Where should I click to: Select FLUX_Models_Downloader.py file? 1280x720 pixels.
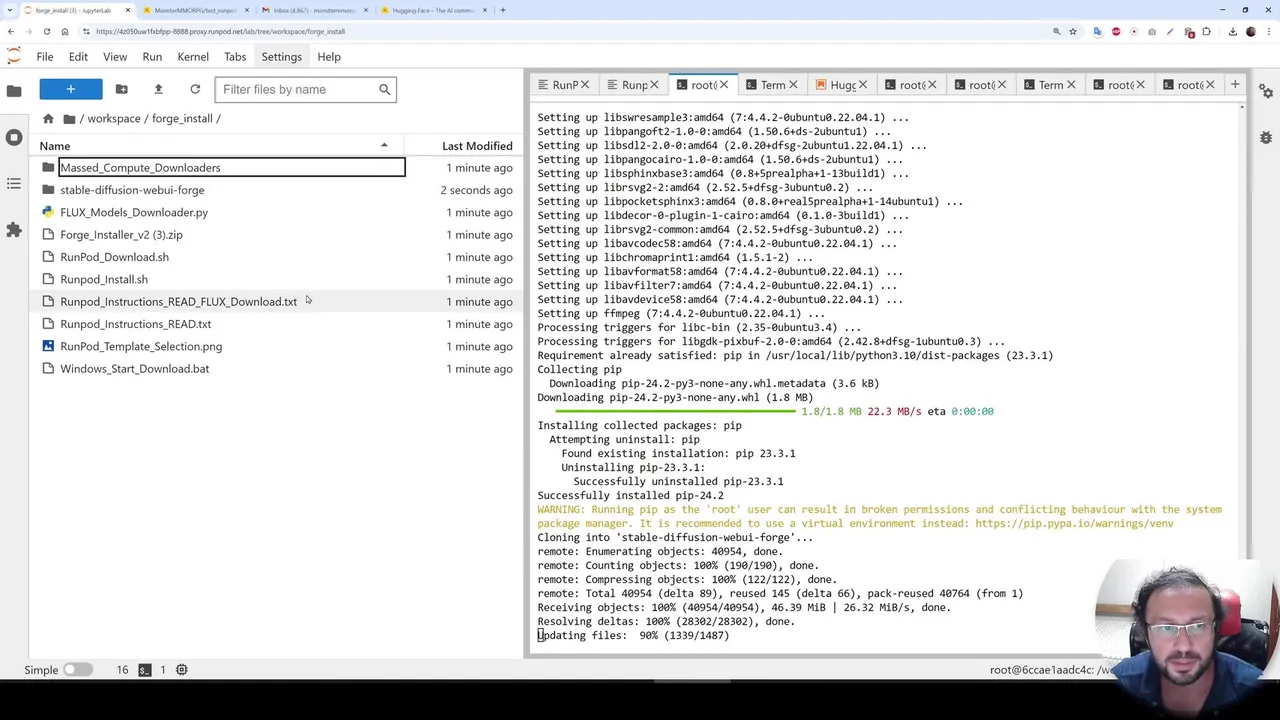tap(276, 212)
